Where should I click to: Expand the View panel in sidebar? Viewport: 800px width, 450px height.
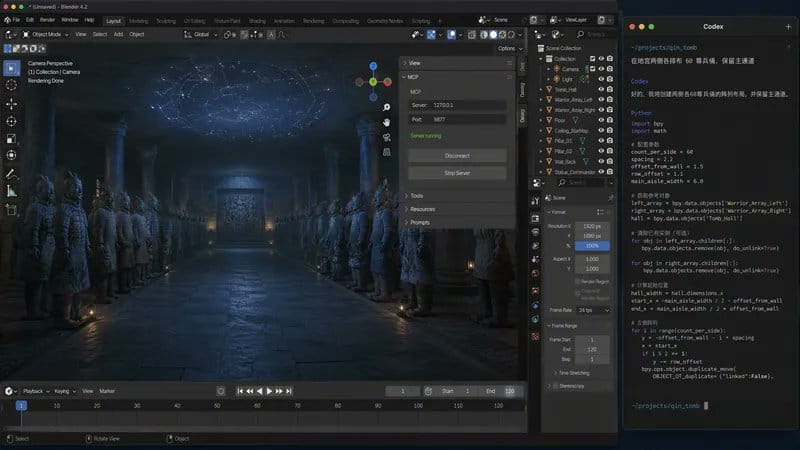click(414, 63)
